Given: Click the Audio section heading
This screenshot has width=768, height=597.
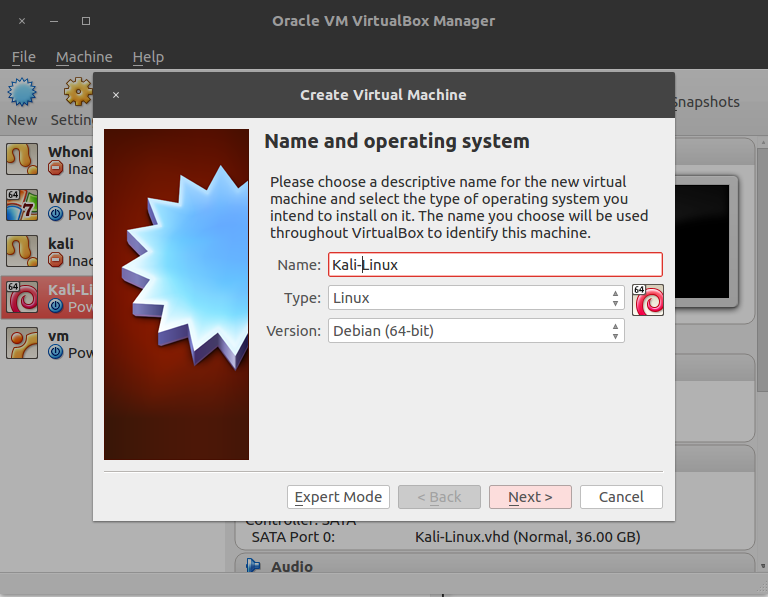Looking at the screenshot, I should click(x=291, y=566).
